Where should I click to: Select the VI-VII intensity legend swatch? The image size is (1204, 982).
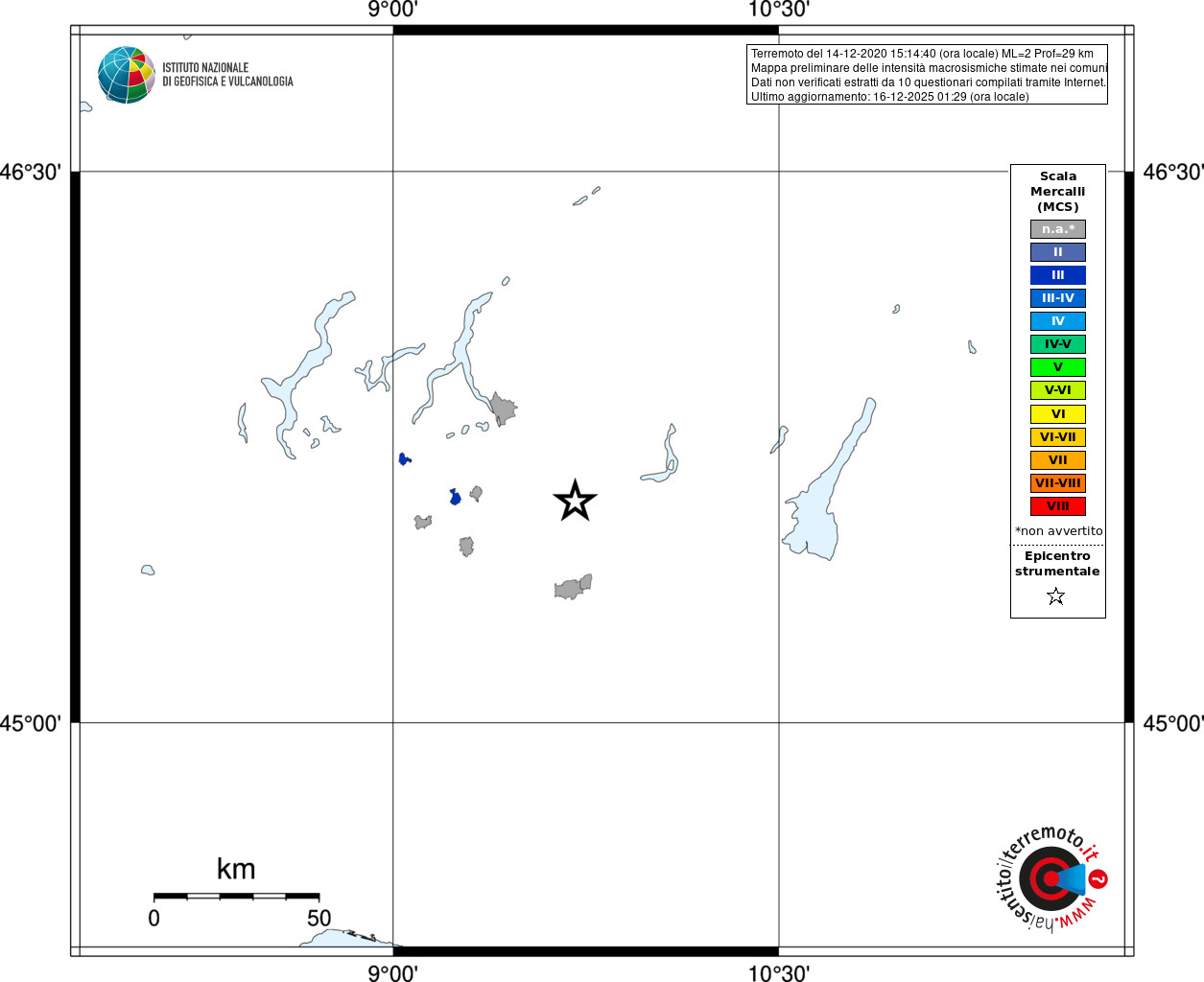pos(1057,437)
